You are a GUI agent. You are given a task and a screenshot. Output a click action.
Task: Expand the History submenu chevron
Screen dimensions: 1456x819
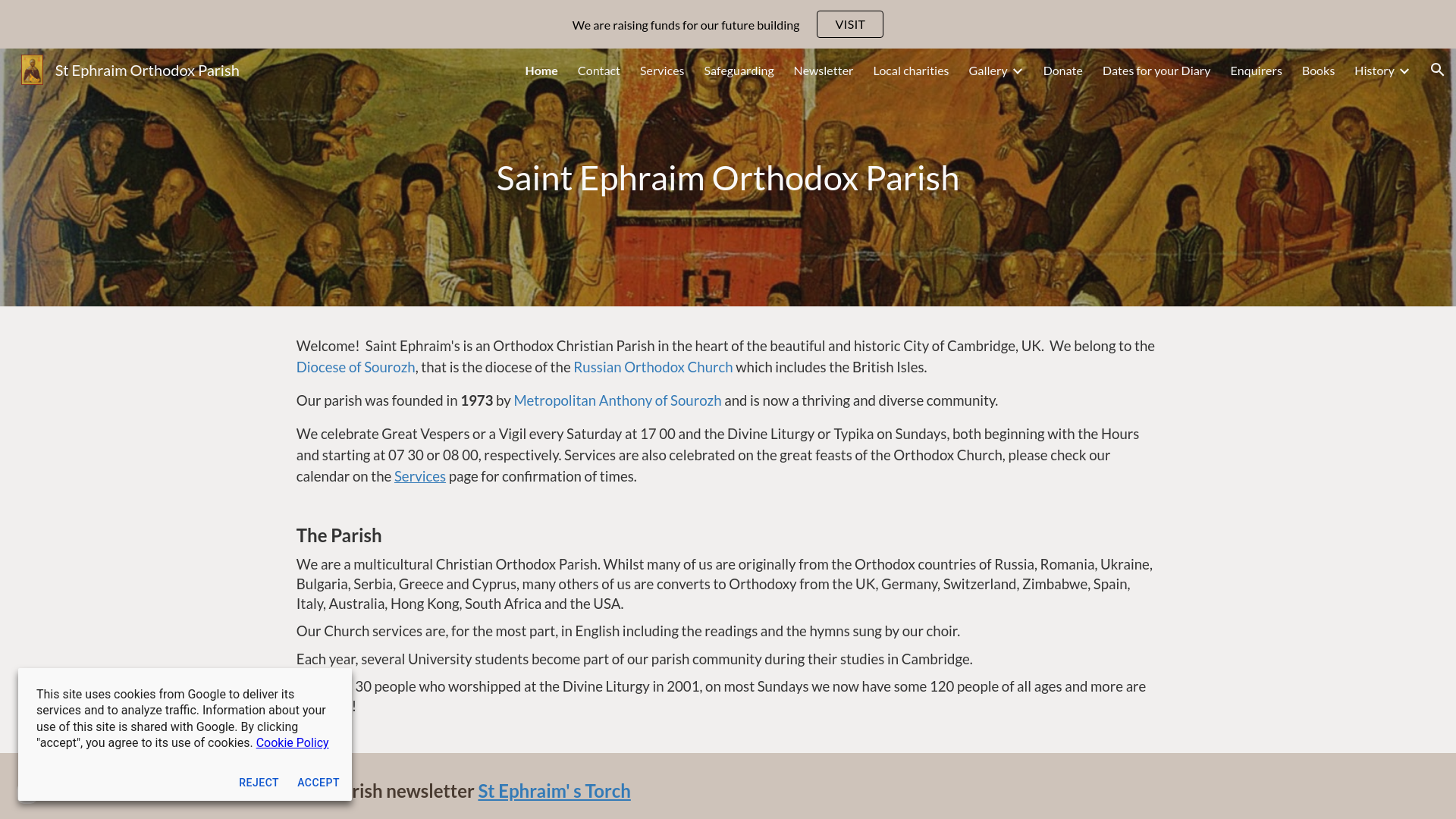pos(1404,71)
